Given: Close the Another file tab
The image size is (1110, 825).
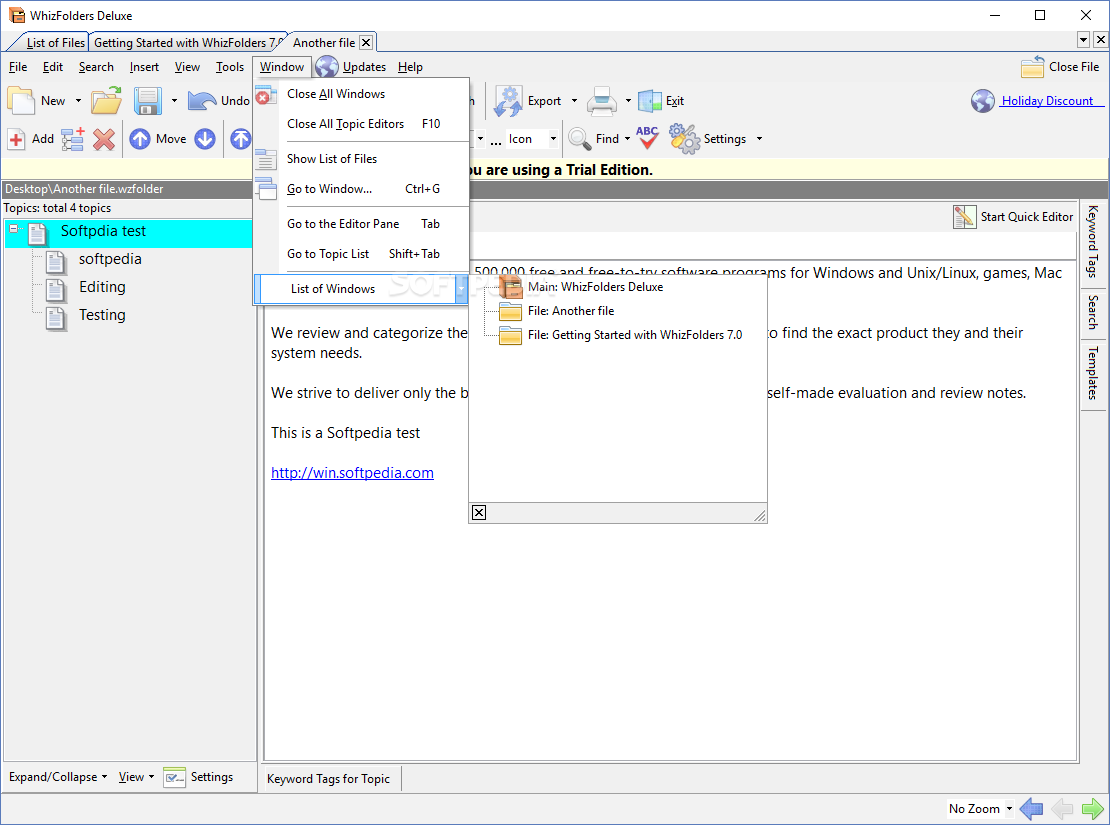Looking at the screenshot, I should point(366,42).
